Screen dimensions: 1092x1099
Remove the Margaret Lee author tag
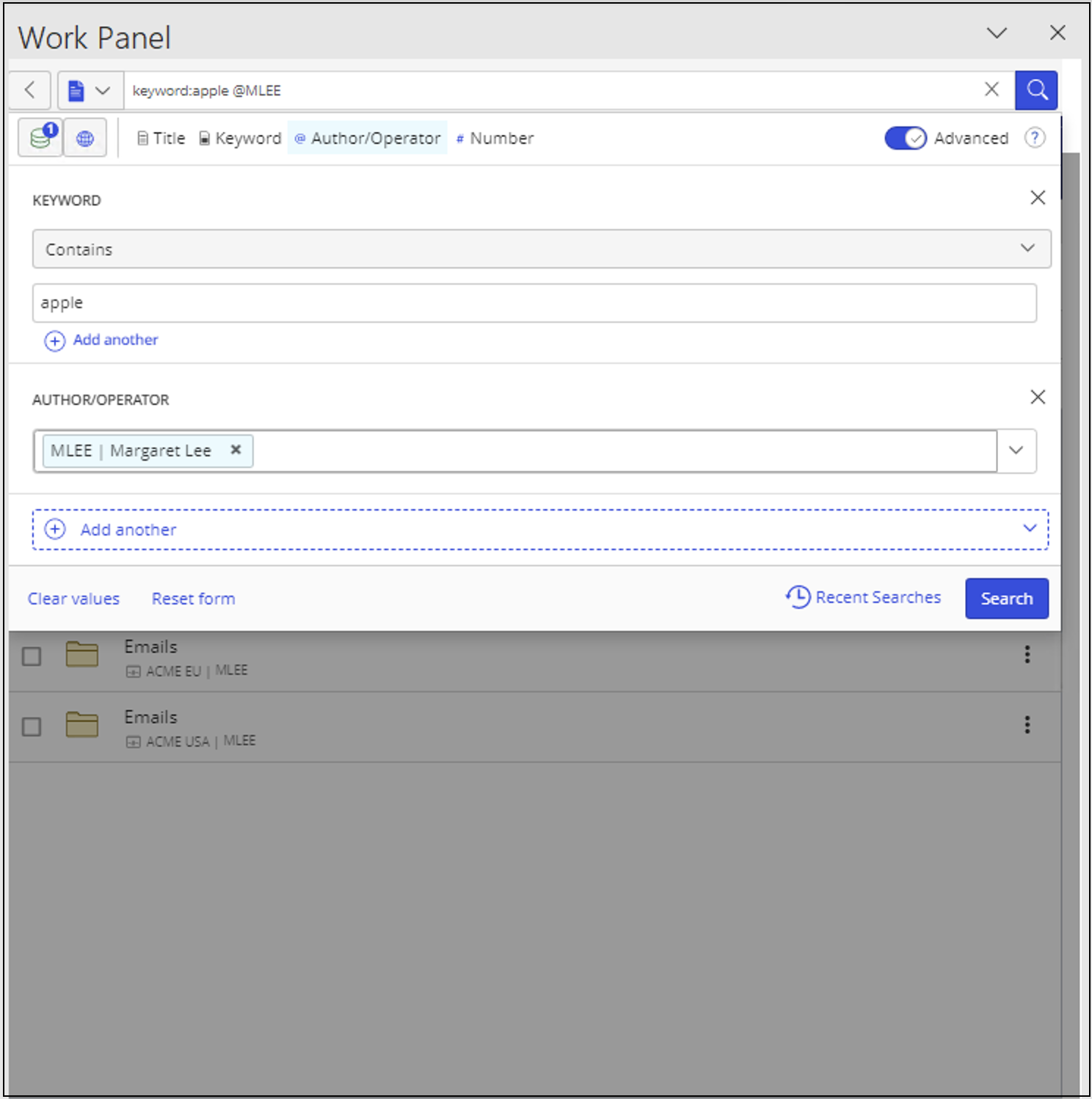(x=236, y=450)
